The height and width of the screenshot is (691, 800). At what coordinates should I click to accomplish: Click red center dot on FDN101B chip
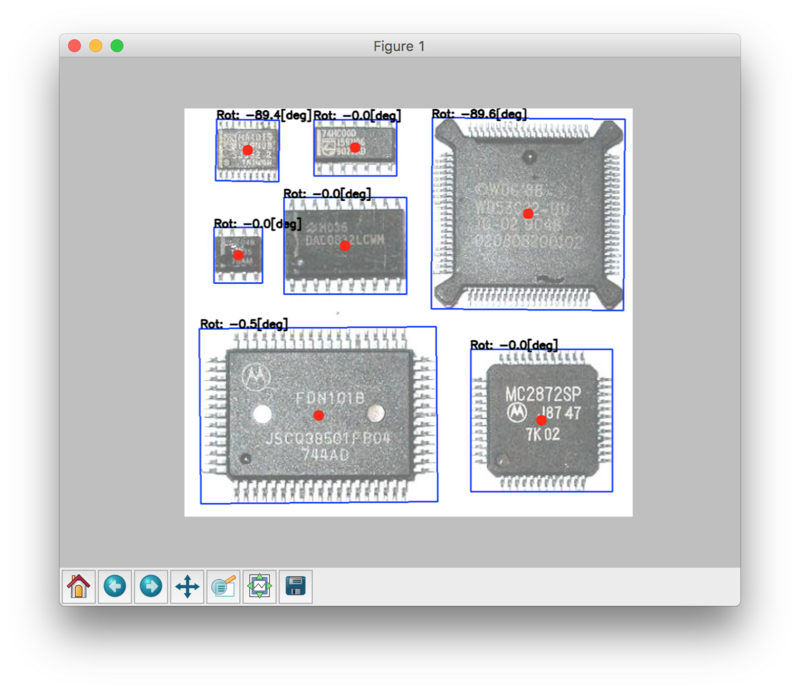point(319,415)
